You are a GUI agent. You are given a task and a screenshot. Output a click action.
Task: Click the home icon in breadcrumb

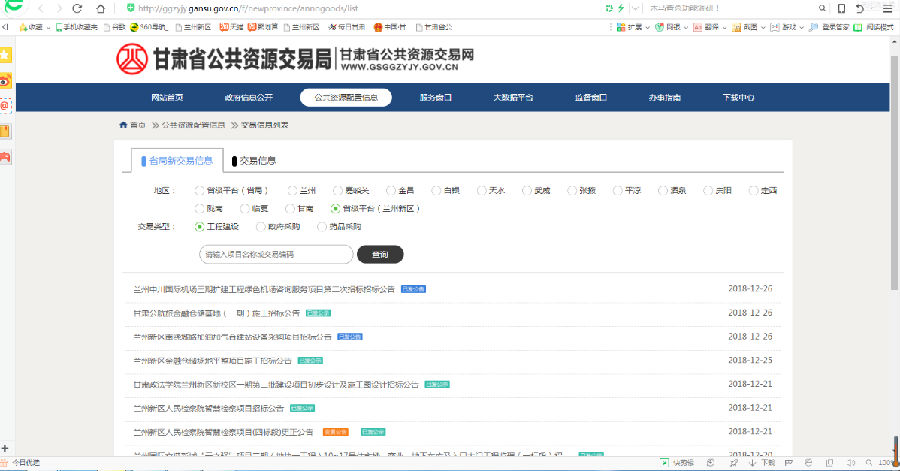[x=123, y=125]
